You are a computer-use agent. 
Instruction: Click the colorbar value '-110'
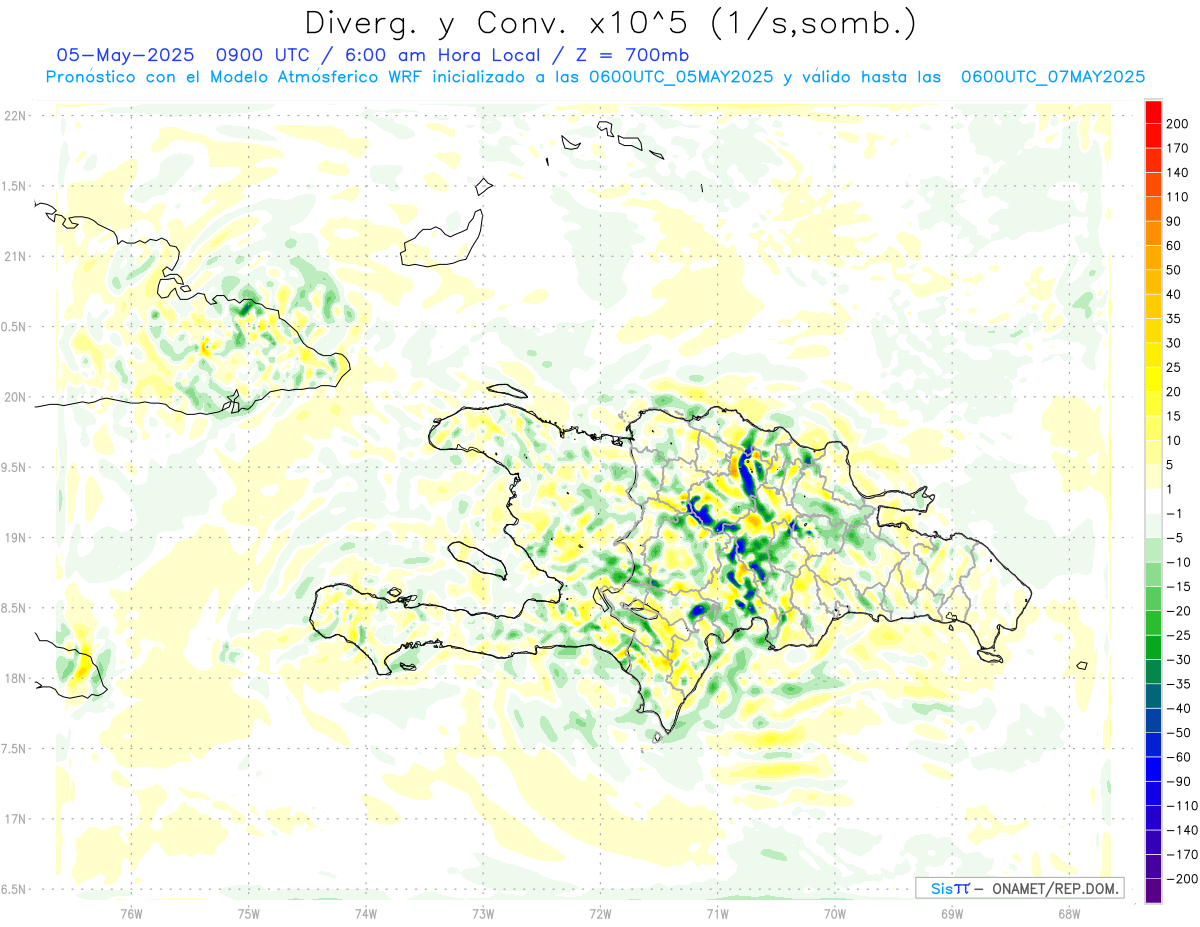click(1183, 805)
